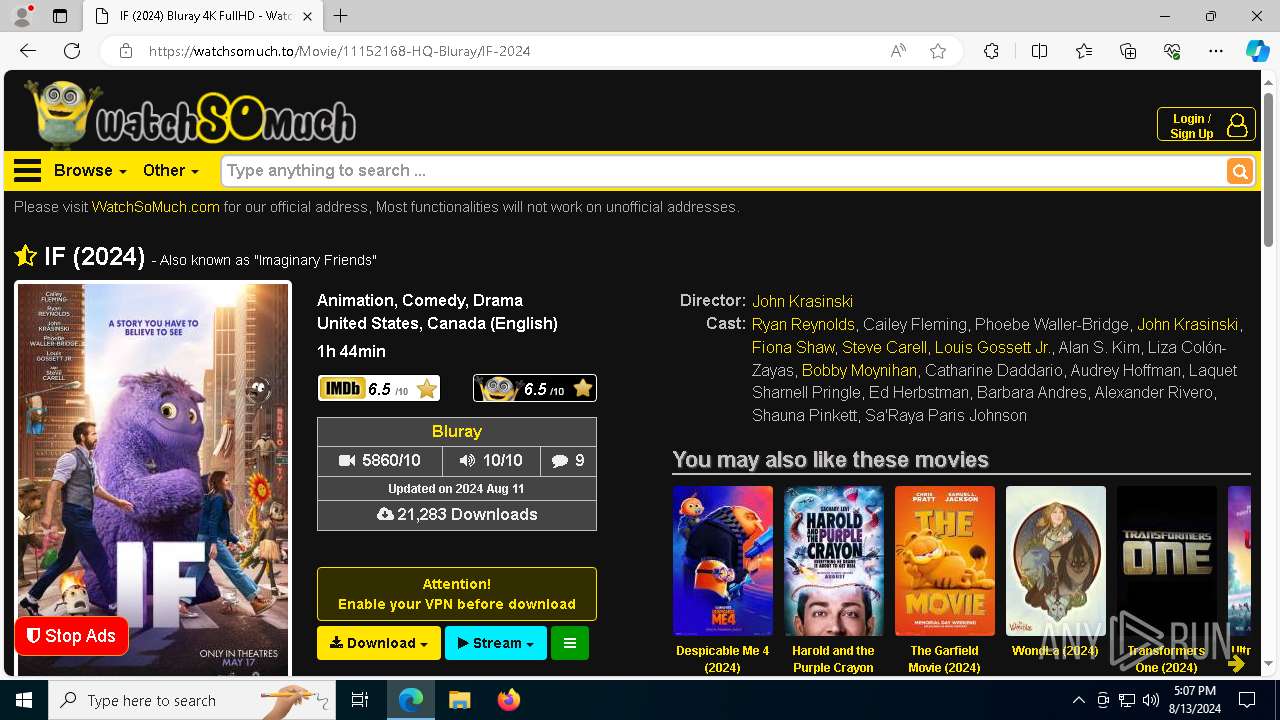Click the Login / Sign Up user icon
The image size is (1280, 720).
coord(1237,125)
